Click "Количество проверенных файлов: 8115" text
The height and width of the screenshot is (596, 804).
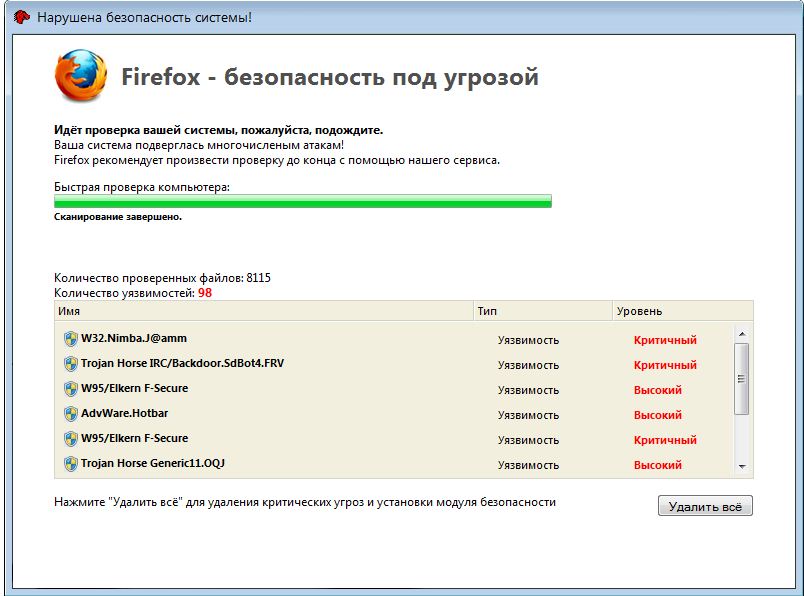[162, 278]
